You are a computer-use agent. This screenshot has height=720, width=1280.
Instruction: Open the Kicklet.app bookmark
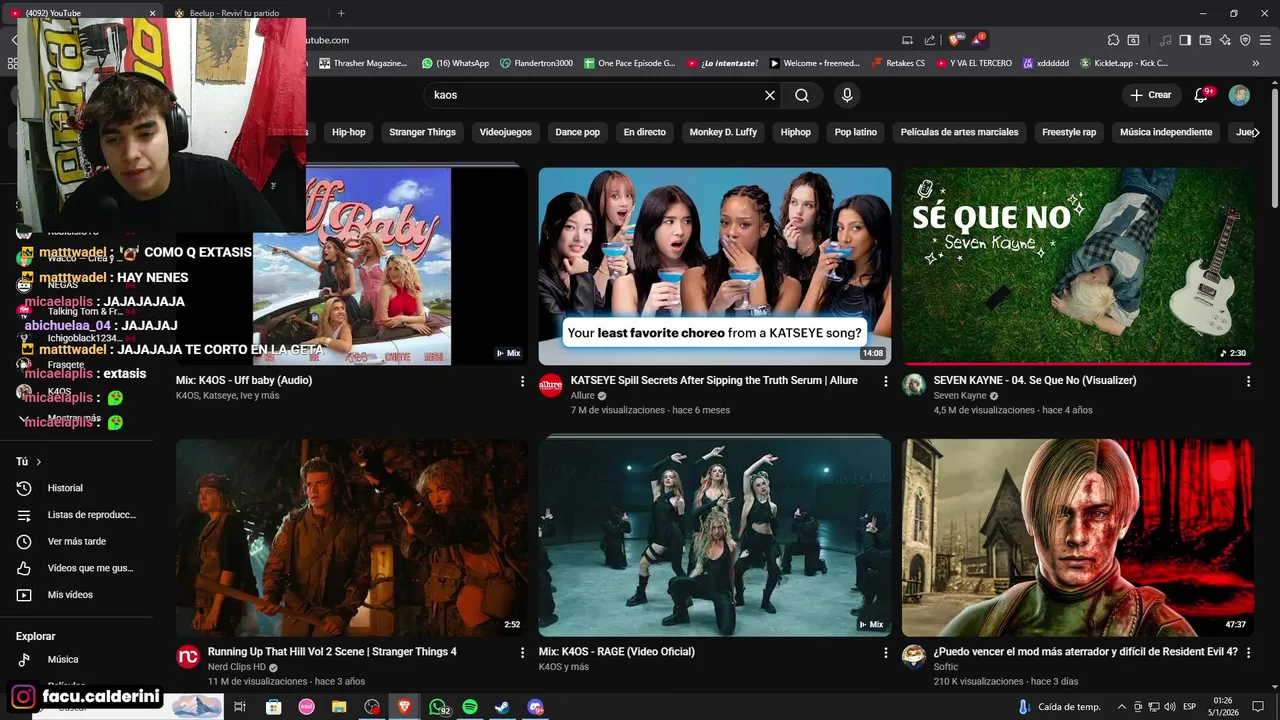[x=1122, y=63]
